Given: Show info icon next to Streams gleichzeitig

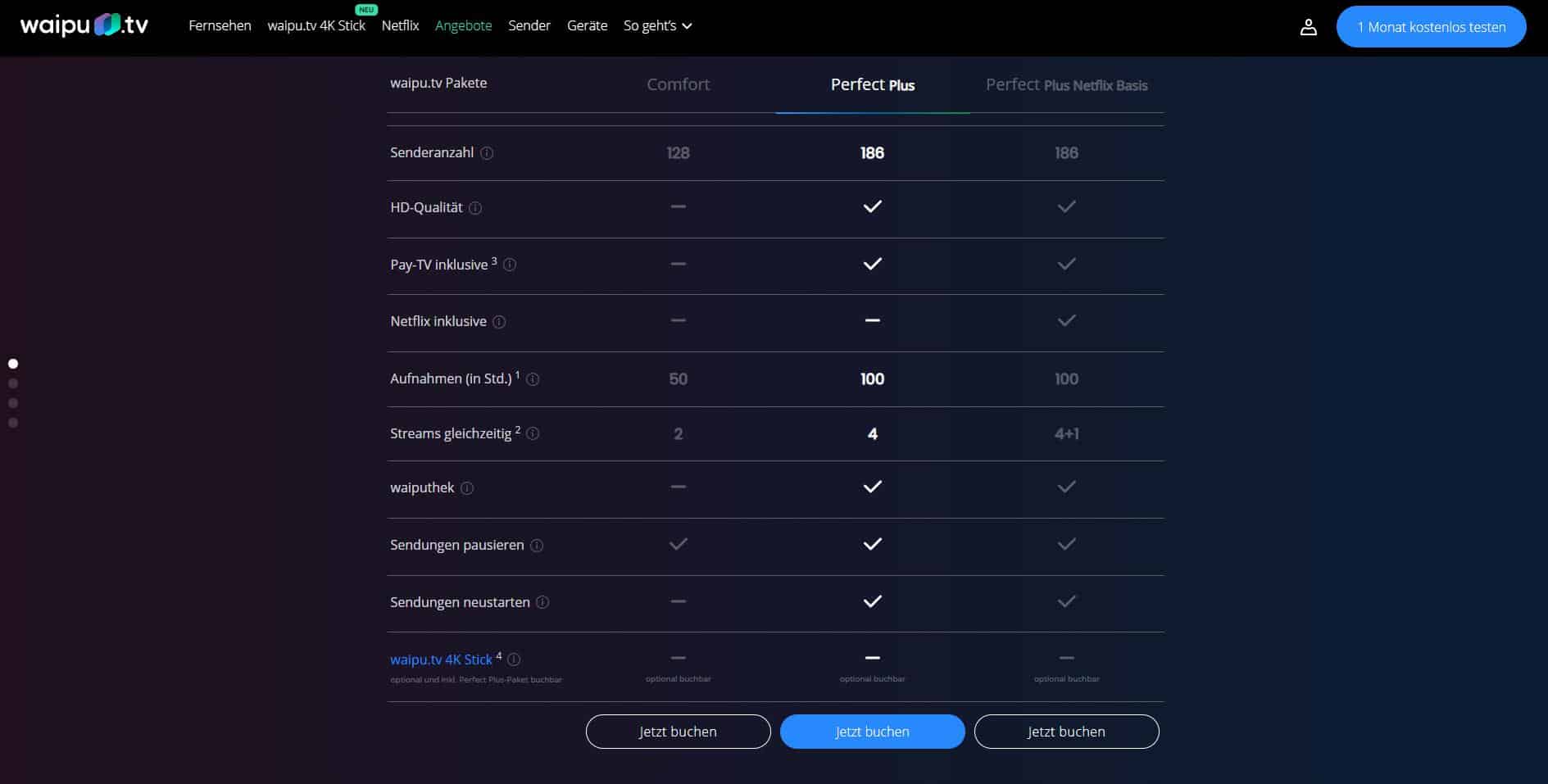Looking at the screenshot, I should 533,433.
